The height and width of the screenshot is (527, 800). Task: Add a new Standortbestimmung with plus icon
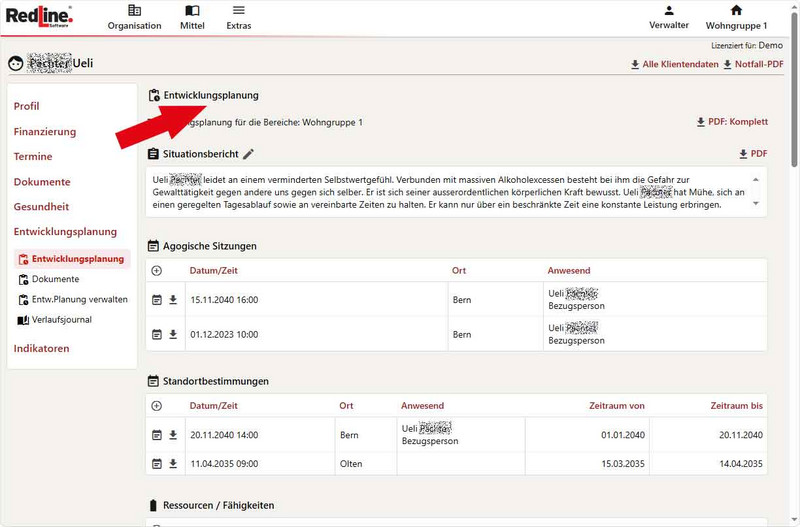point(156,406)
